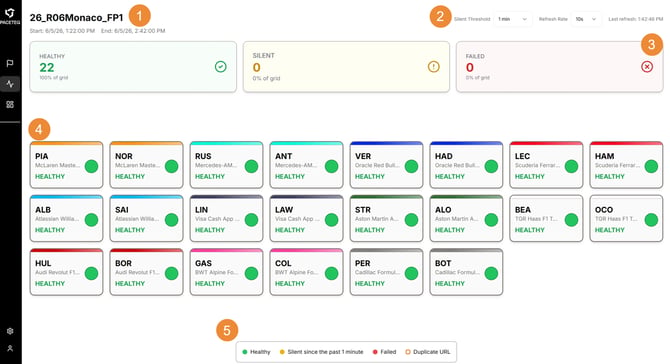670x364 pixels.
Task: Click the green status dot for LEC
Action: pyautogui.click(x=571, y=166)
